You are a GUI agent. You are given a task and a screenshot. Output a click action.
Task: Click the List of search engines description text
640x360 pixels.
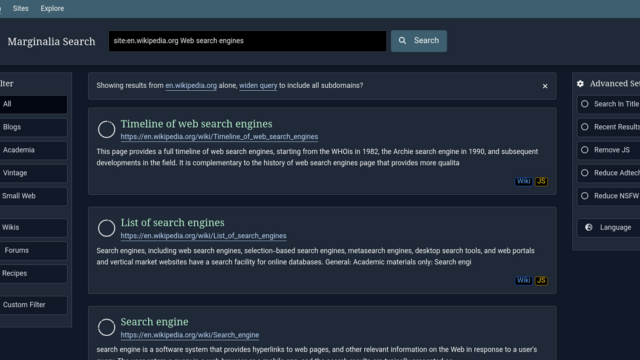click(x=316, y=256)
